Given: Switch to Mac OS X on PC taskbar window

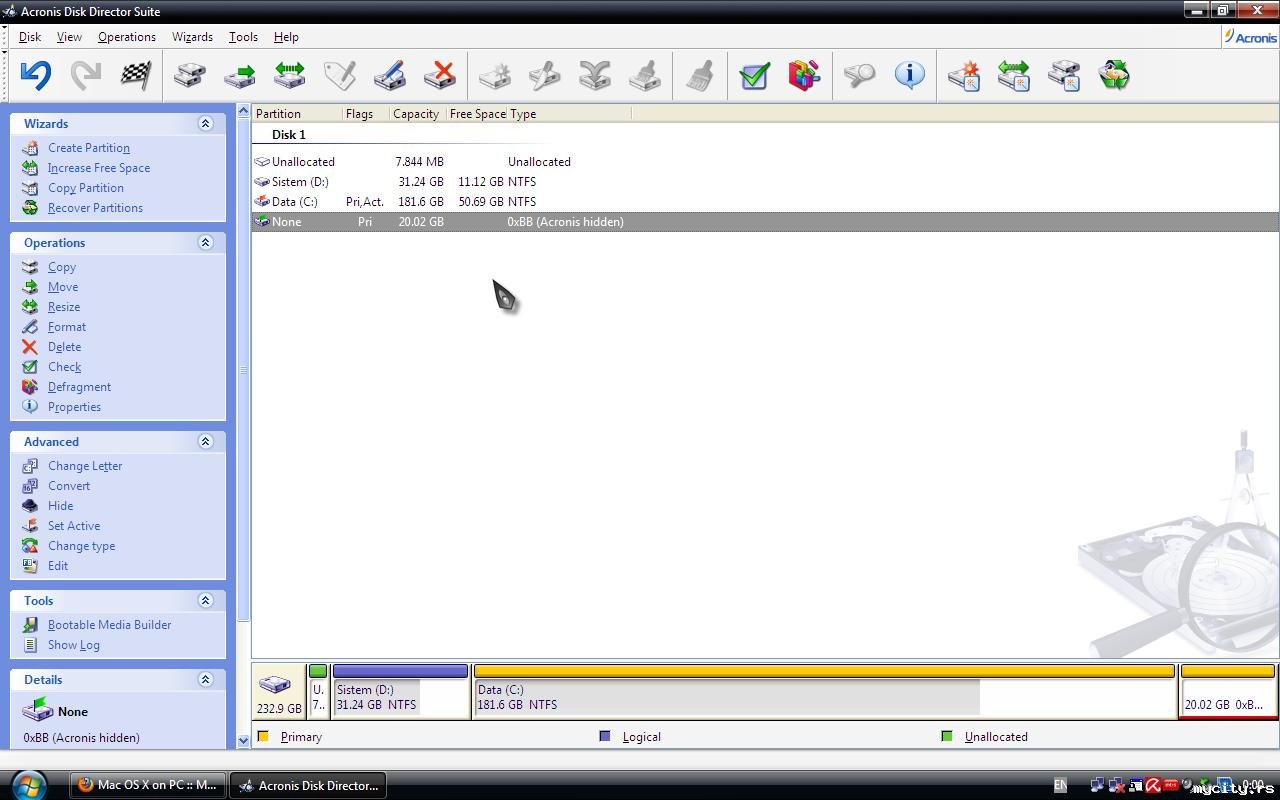Looking at the screenshot, I should (148, 785).
